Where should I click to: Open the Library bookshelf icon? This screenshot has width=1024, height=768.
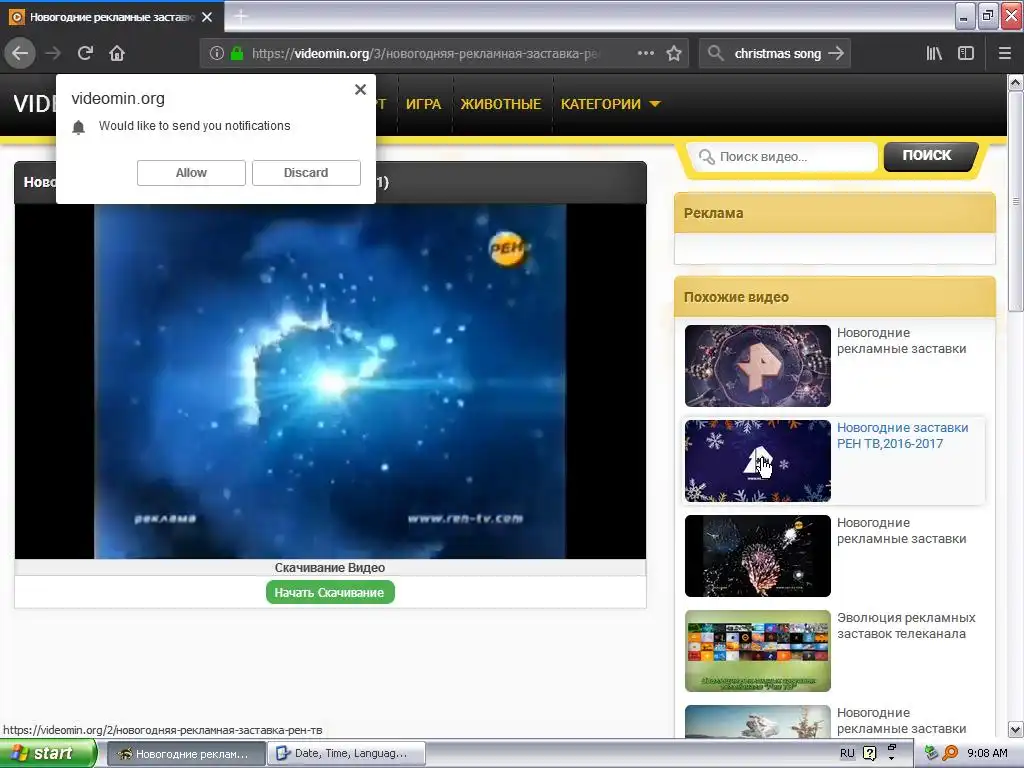tap(935, 53)
